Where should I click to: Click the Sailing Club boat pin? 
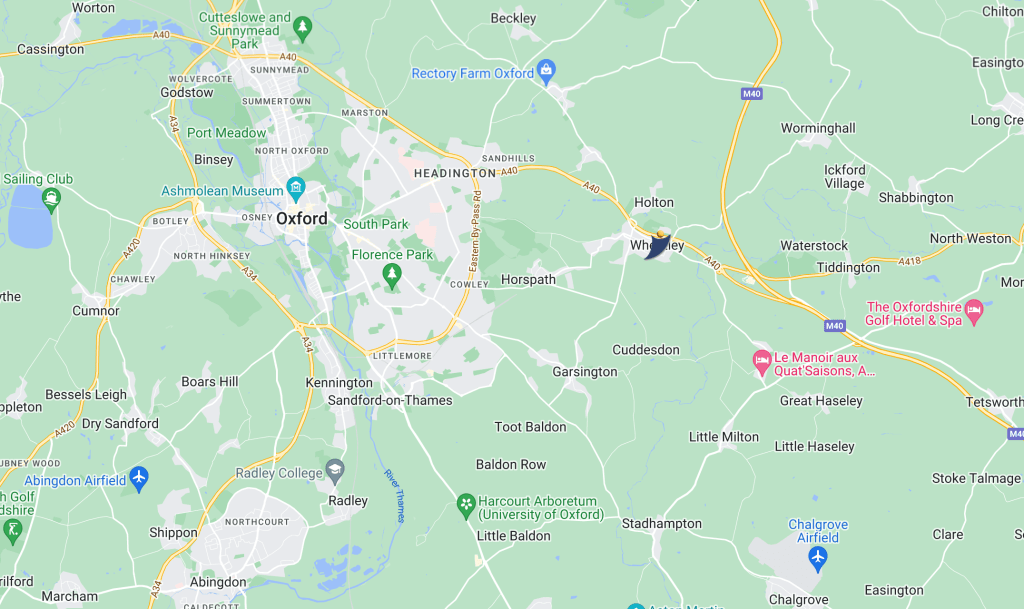tap(51, 200)
